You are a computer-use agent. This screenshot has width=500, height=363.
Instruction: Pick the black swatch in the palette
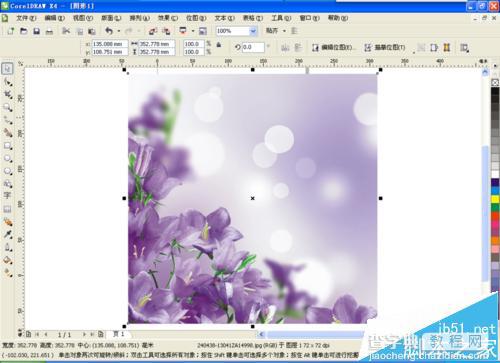pyautogui.click(x=495, y=92)
